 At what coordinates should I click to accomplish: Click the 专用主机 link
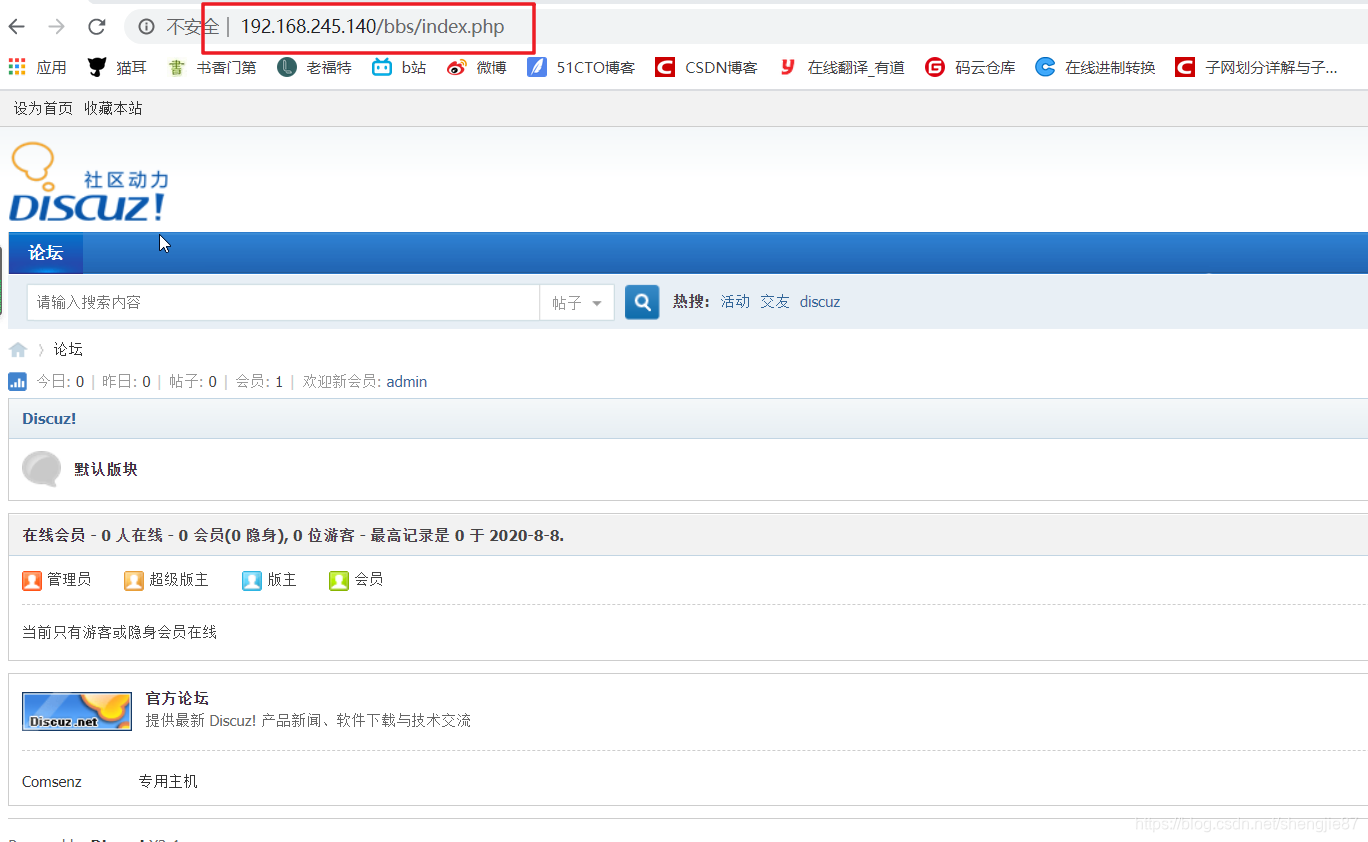[x=168, y=781]
